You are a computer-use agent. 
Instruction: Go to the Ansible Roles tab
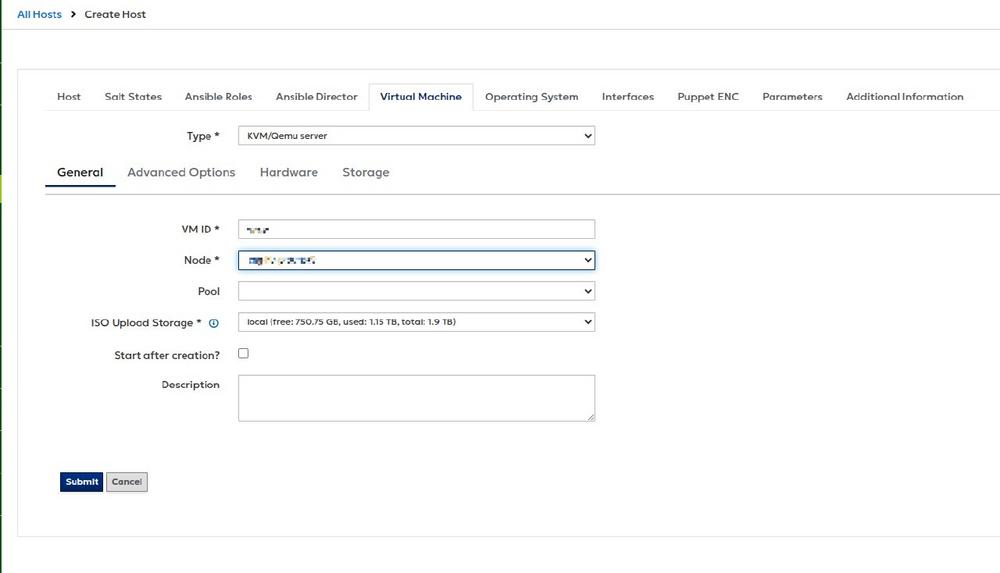pyautogui.click(x=218, y=96)
